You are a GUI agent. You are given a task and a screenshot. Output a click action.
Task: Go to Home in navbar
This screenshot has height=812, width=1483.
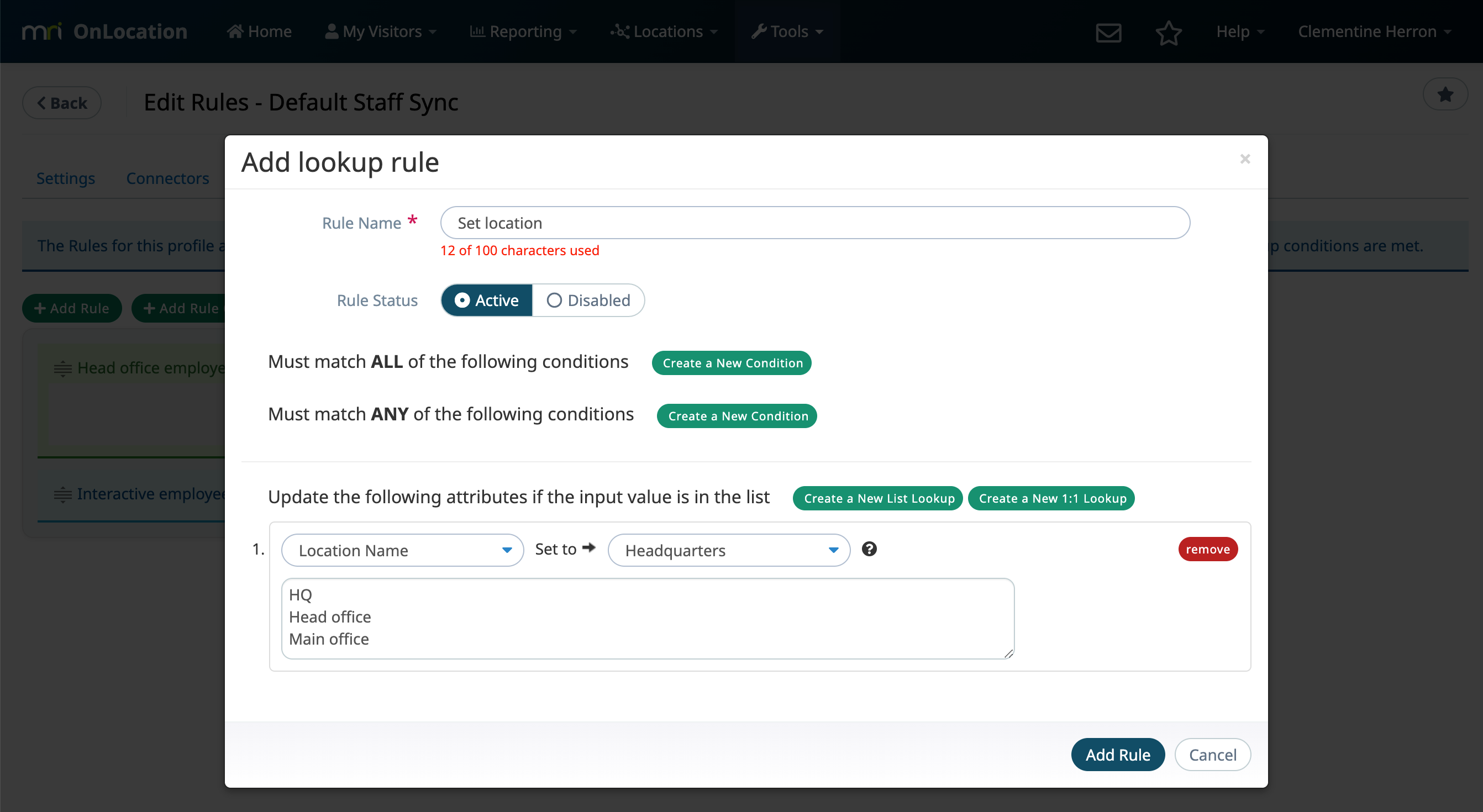(x=260, y=31)
